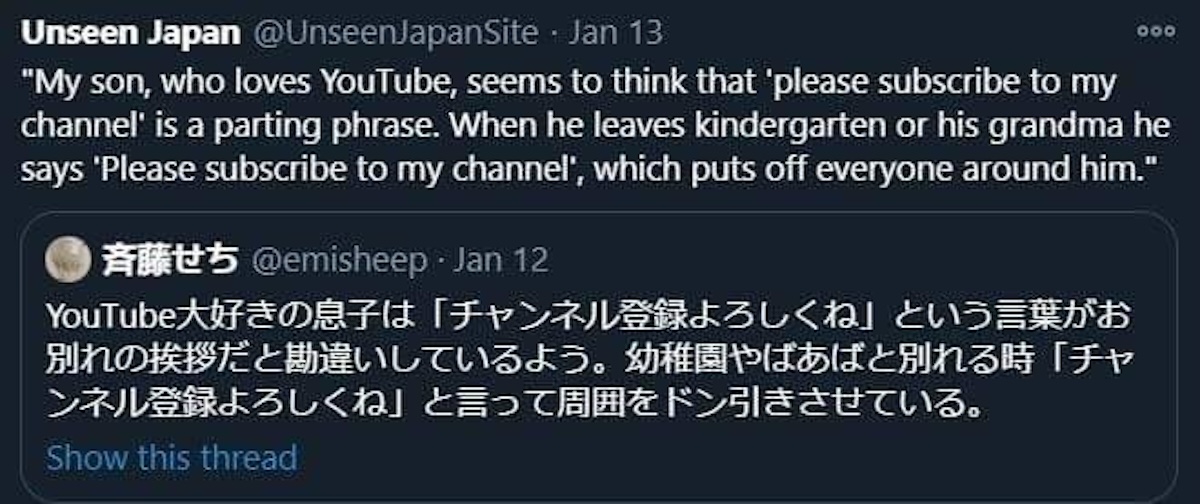
Task: Open the Jan 12 quoted tweet timestamp
Action: [500, 261]
